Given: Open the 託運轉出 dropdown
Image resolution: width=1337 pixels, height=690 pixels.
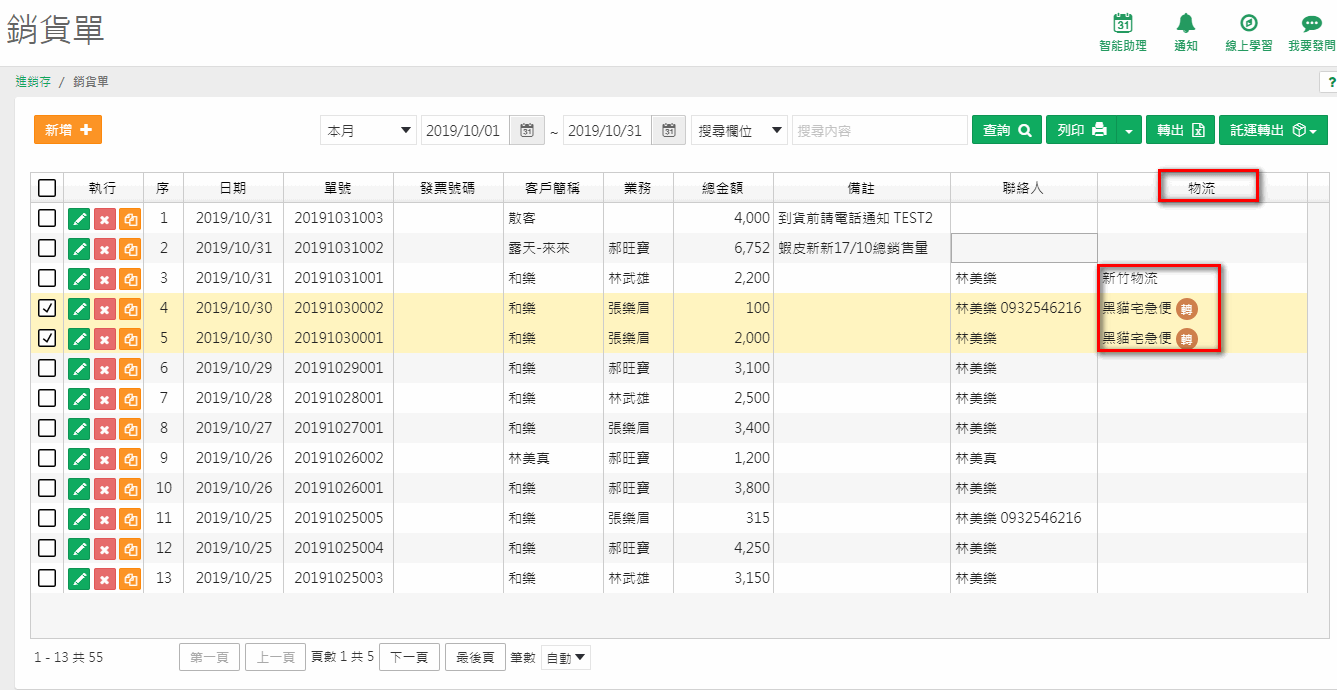Looking at the screenshot, I should (1273, 130).
